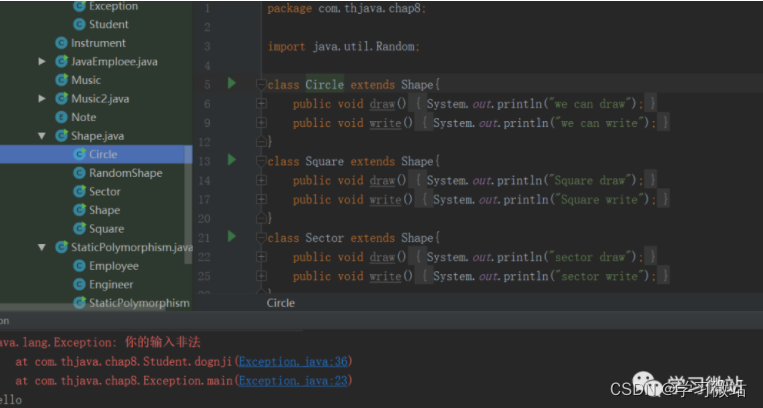Image resolution: width=763 pixels, height=408 pixels.
Task: Expand Circle write() method fold
Action: (261, 123)
